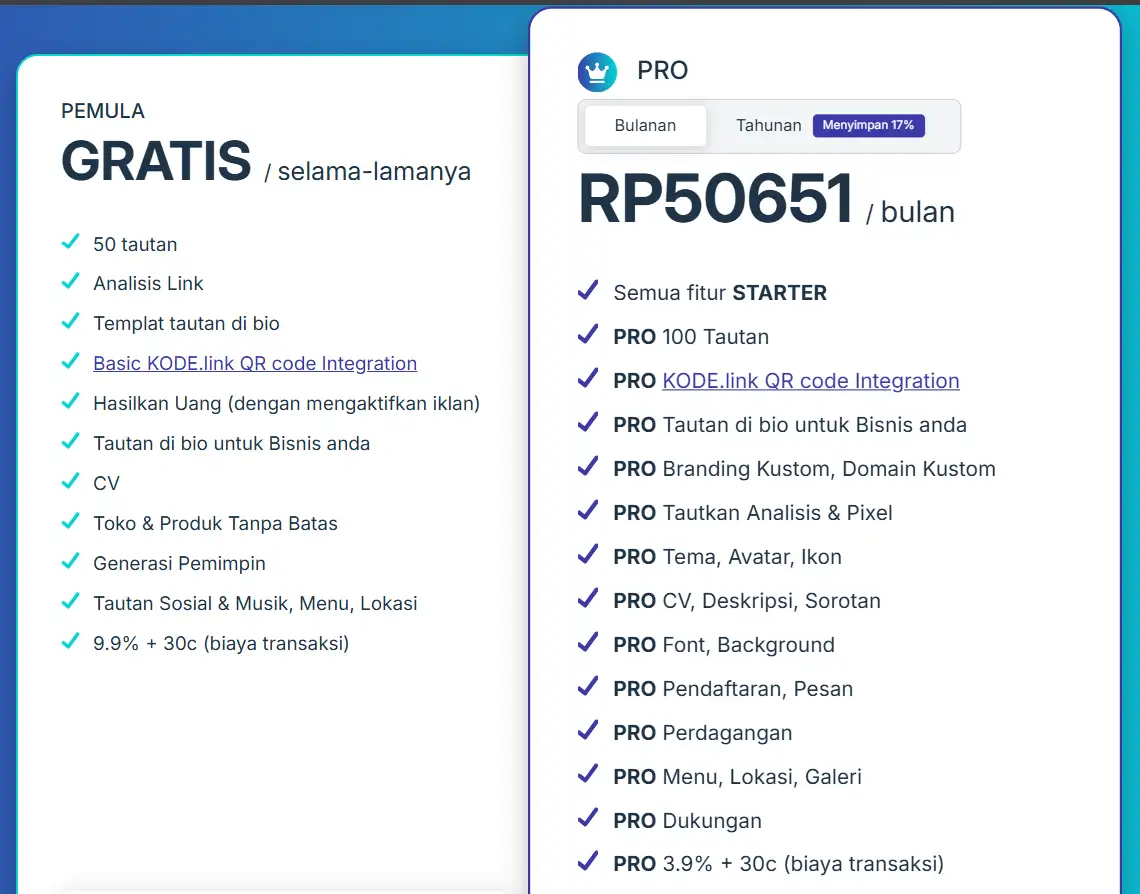Click checkmark beside PRO Dukungan
This screenshot has width=1140, height=894.
(588, 820)
